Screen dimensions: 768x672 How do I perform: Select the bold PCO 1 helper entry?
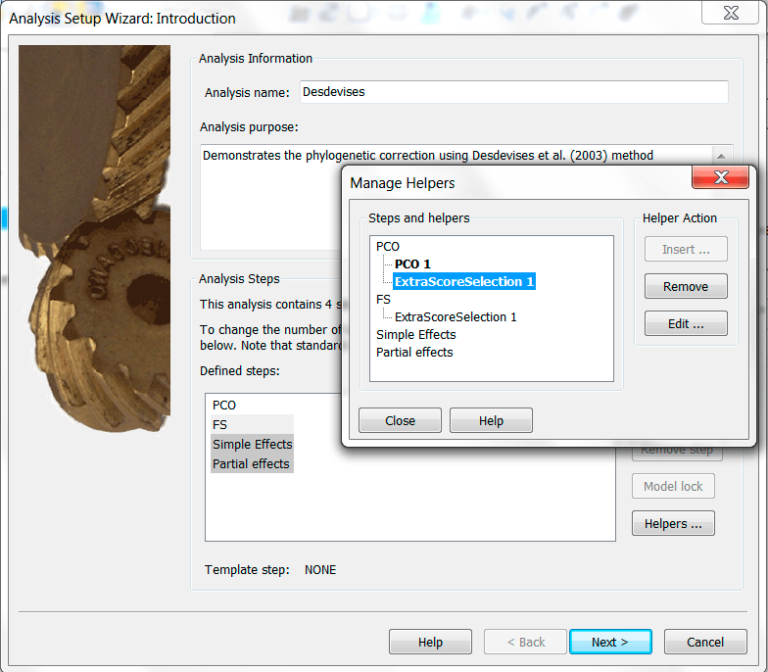[x=412, y=264]
